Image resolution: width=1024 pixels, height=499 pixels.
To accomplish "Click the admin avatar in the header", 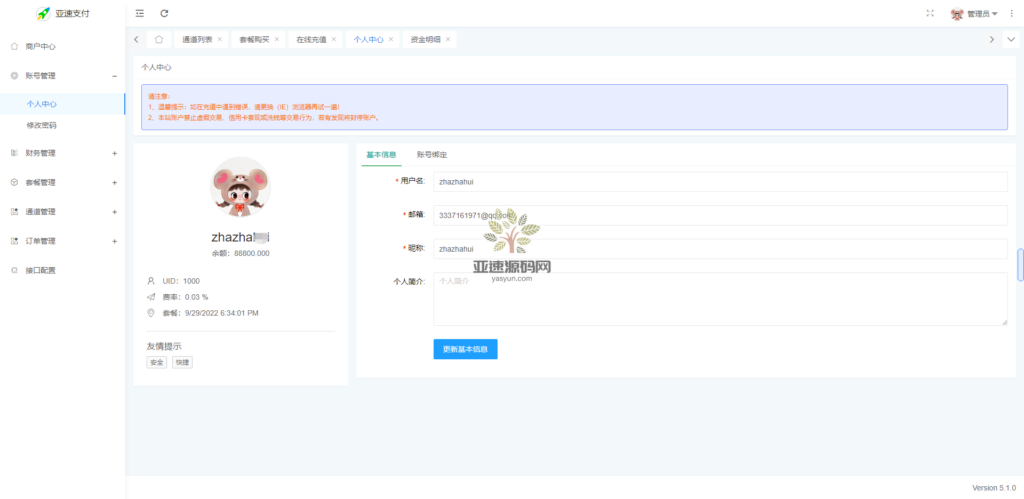I will coord(957,13).
